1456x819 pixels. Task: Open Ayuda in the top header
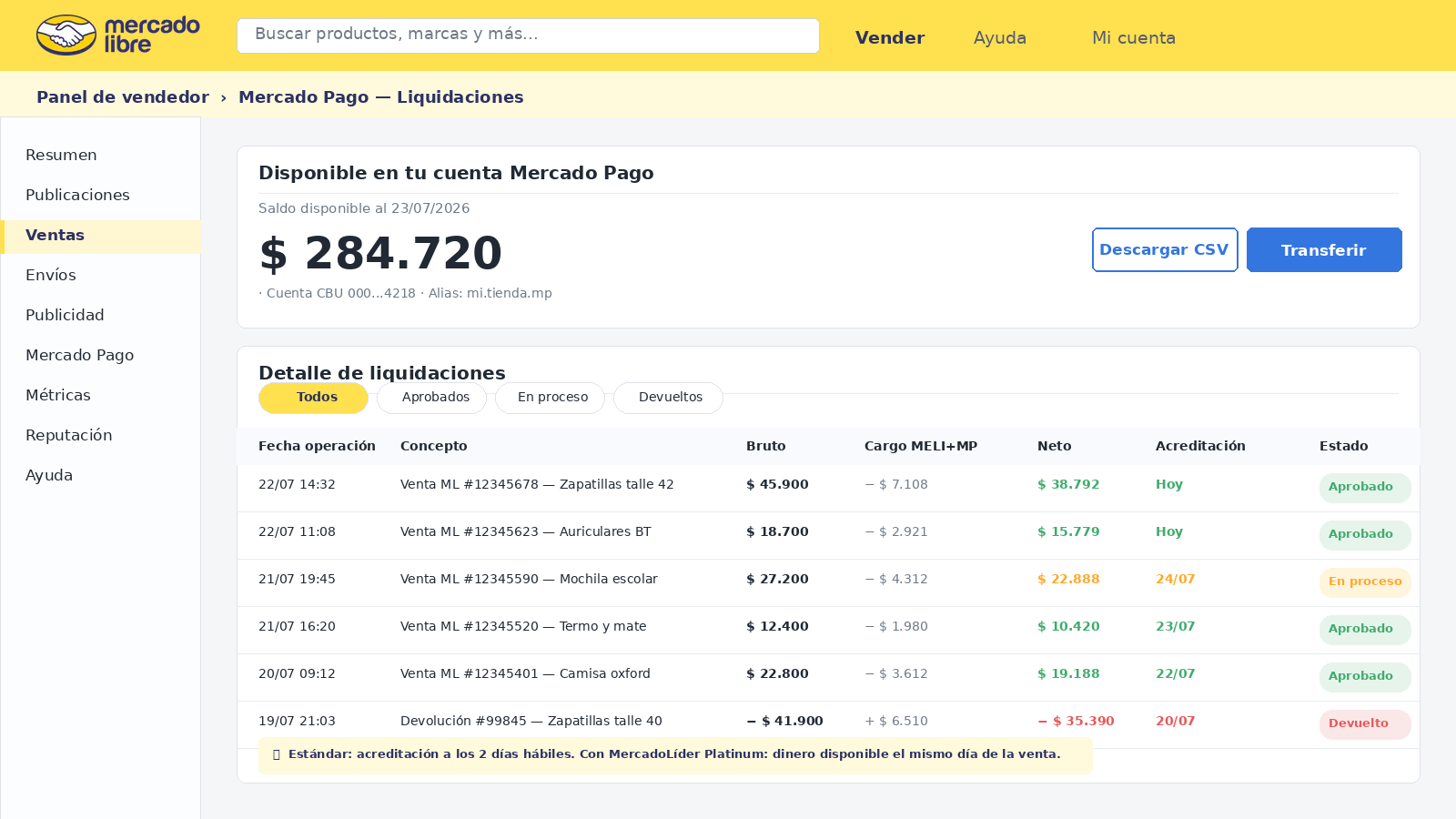[x=1000, y=37]
